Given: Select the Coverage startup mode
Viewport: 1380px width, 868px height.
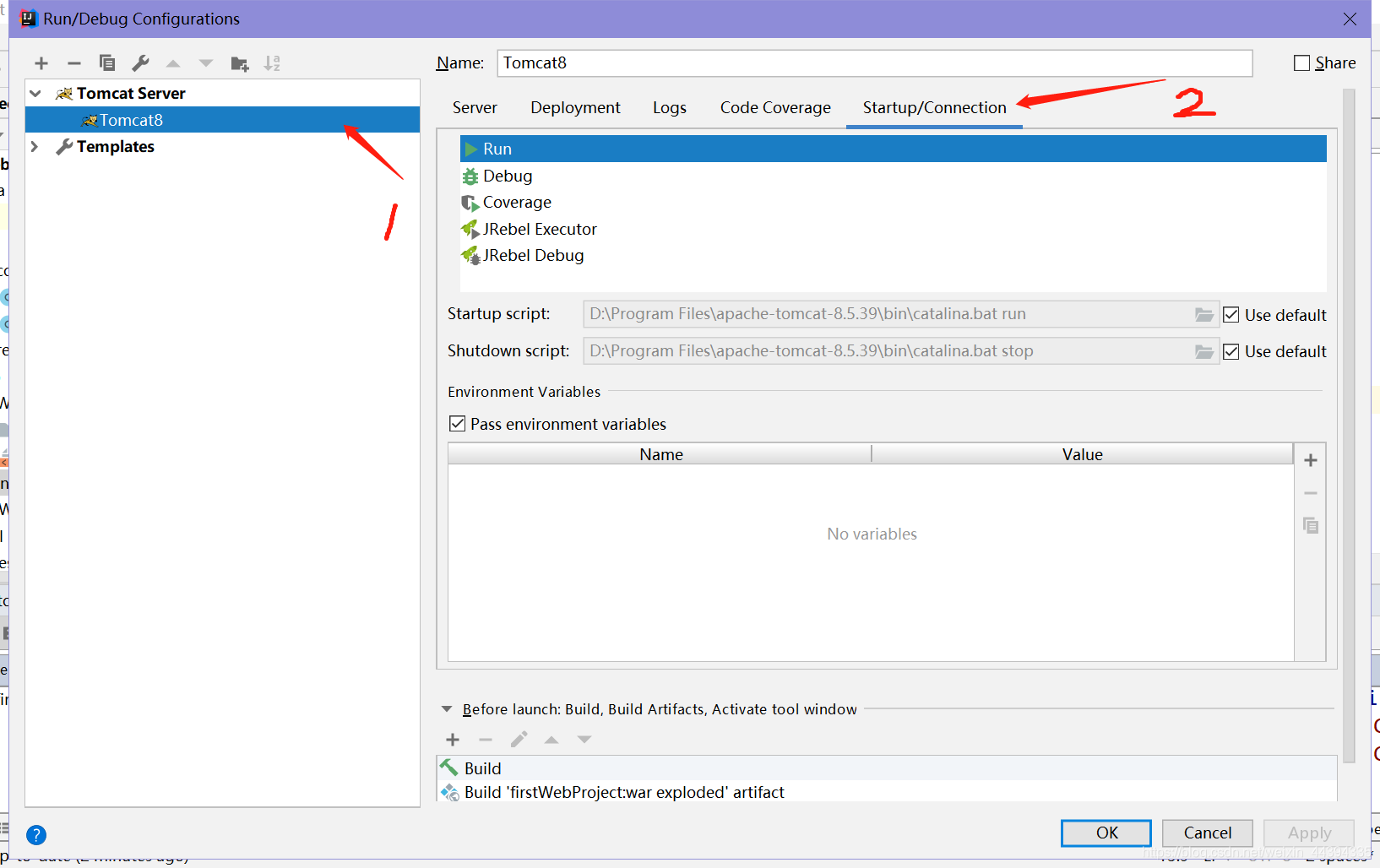Looking at the screenshot, I should 894,202.
